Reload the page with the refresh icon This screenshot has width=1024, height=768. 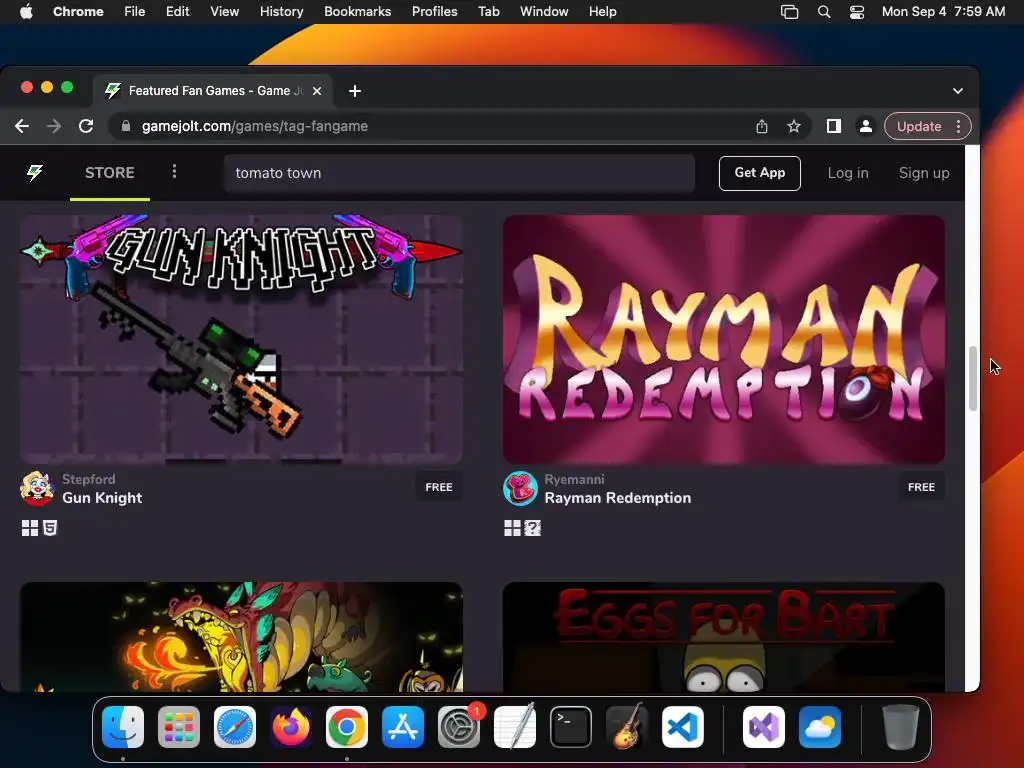(86, 126)
